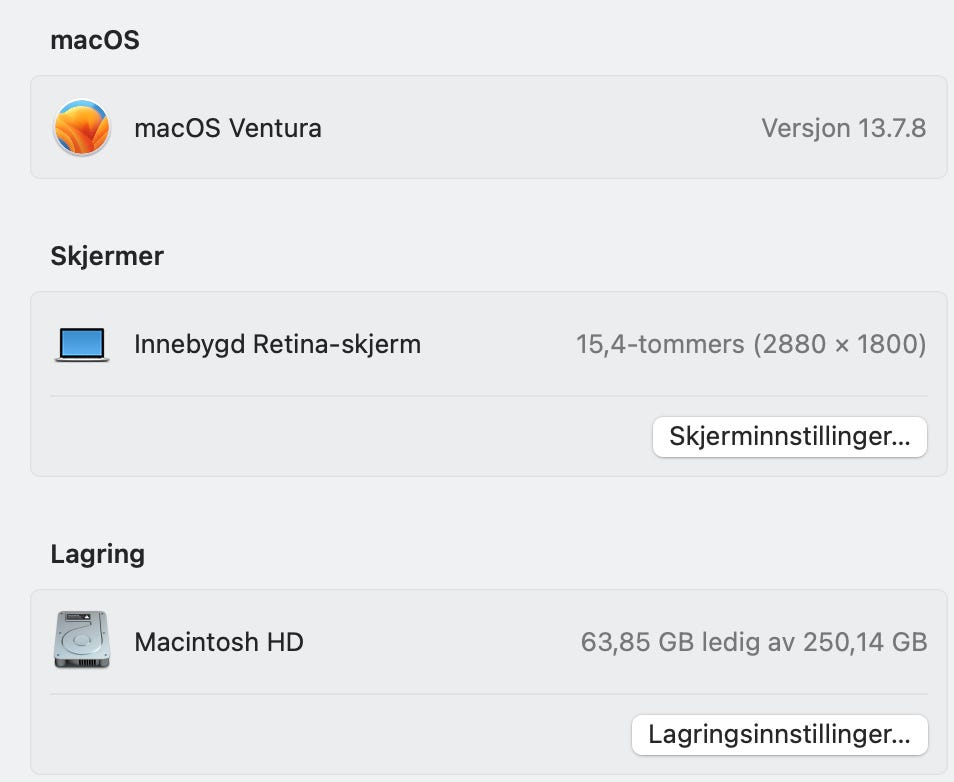954x782 pixels.
Task: Click the 2880 × 1800 resolution value
Action: click(840, 344)
